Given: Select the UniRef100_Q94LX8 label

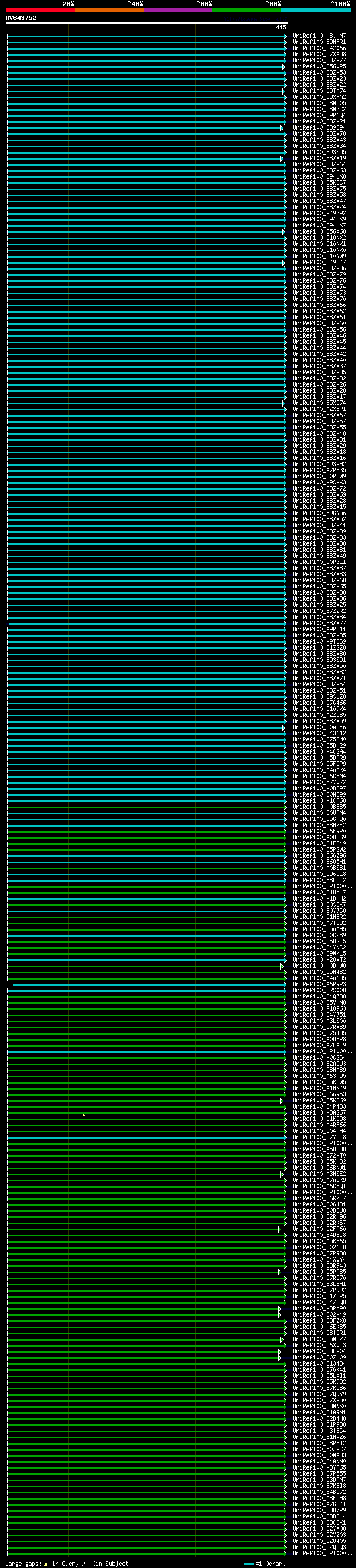Looking at the screenshot, I should click(319, 176).
